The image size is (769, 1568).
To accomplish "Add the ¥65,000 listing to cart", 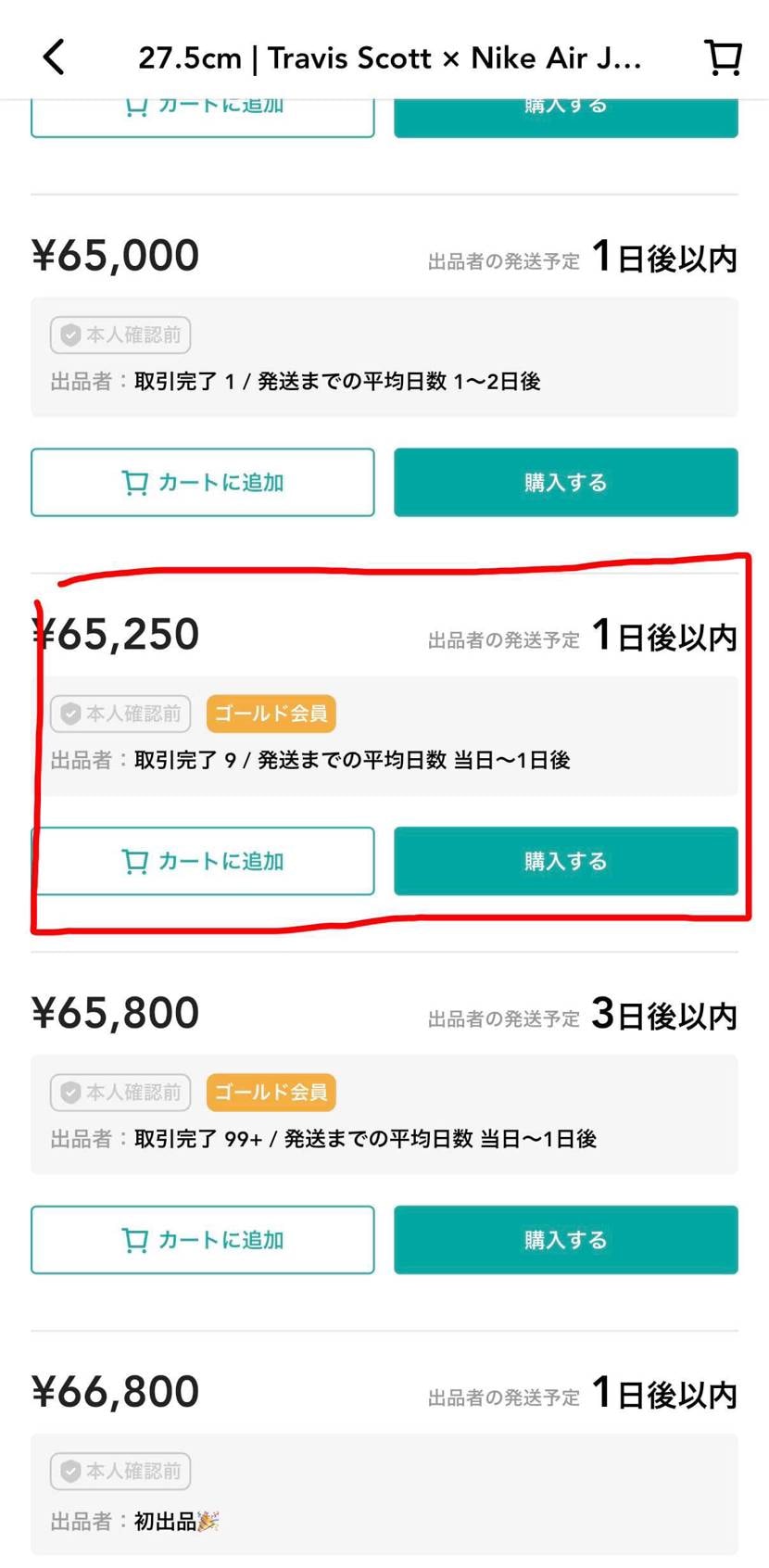I will [202, 483].
